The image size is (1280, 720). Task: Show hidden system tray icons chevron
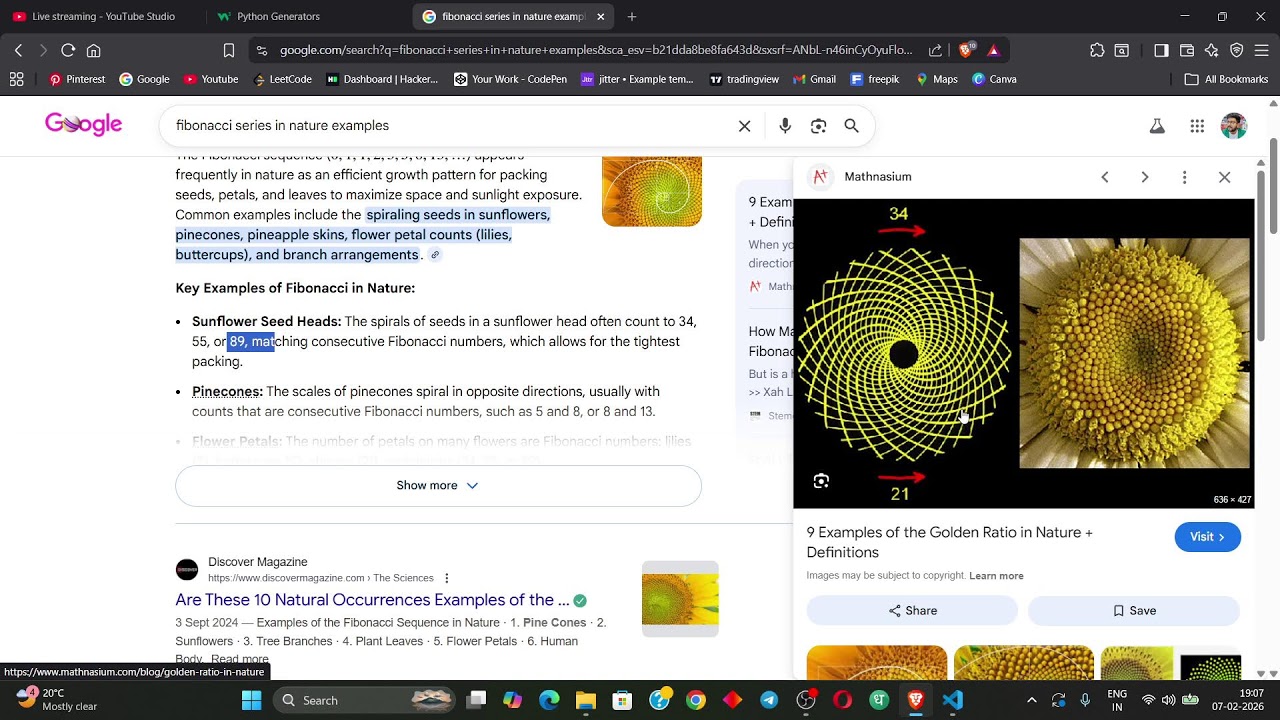tap(1032, 700)
